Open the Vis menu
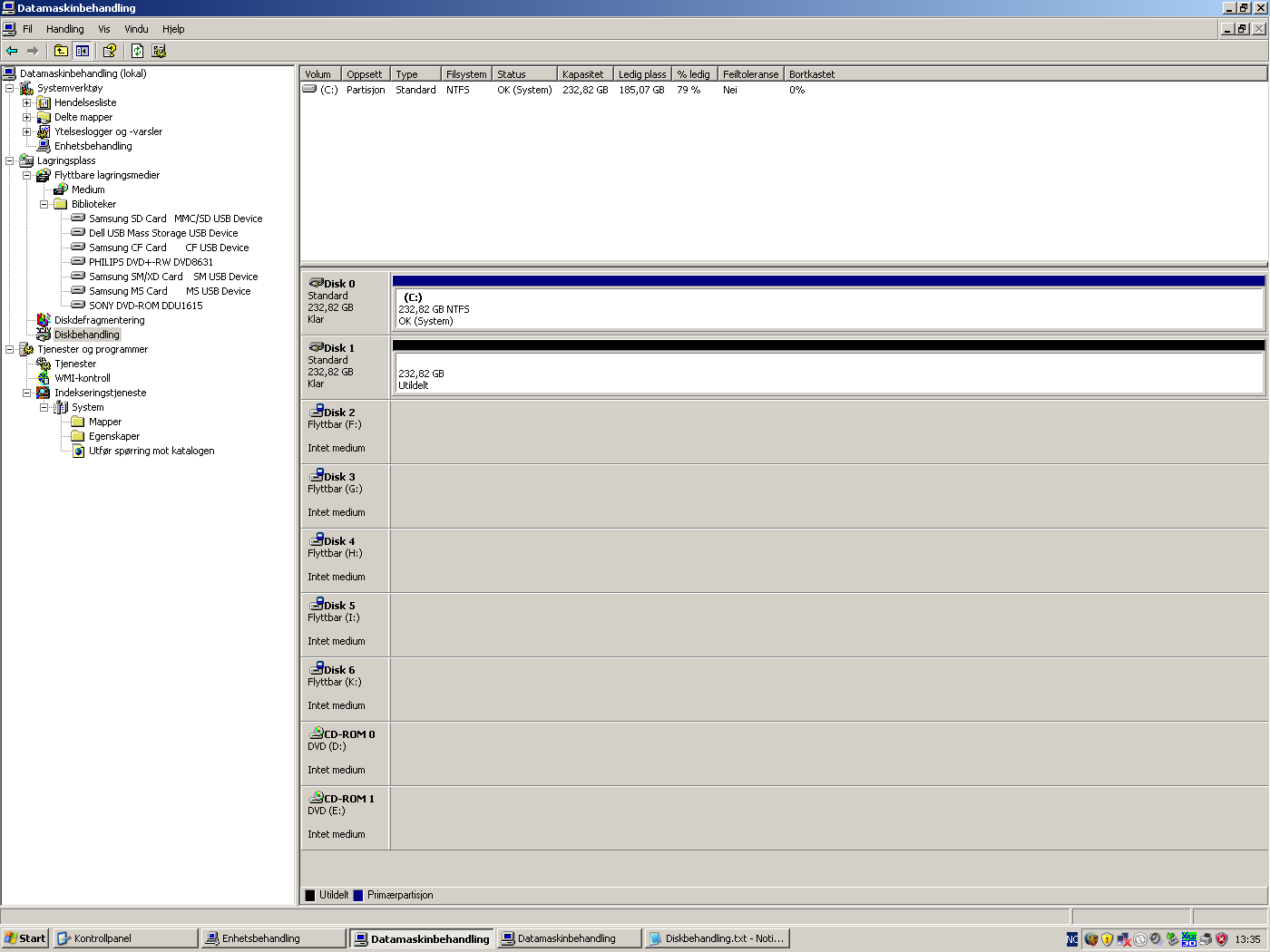Screen dimensions: 1270x952 click(x=104, y=29)
